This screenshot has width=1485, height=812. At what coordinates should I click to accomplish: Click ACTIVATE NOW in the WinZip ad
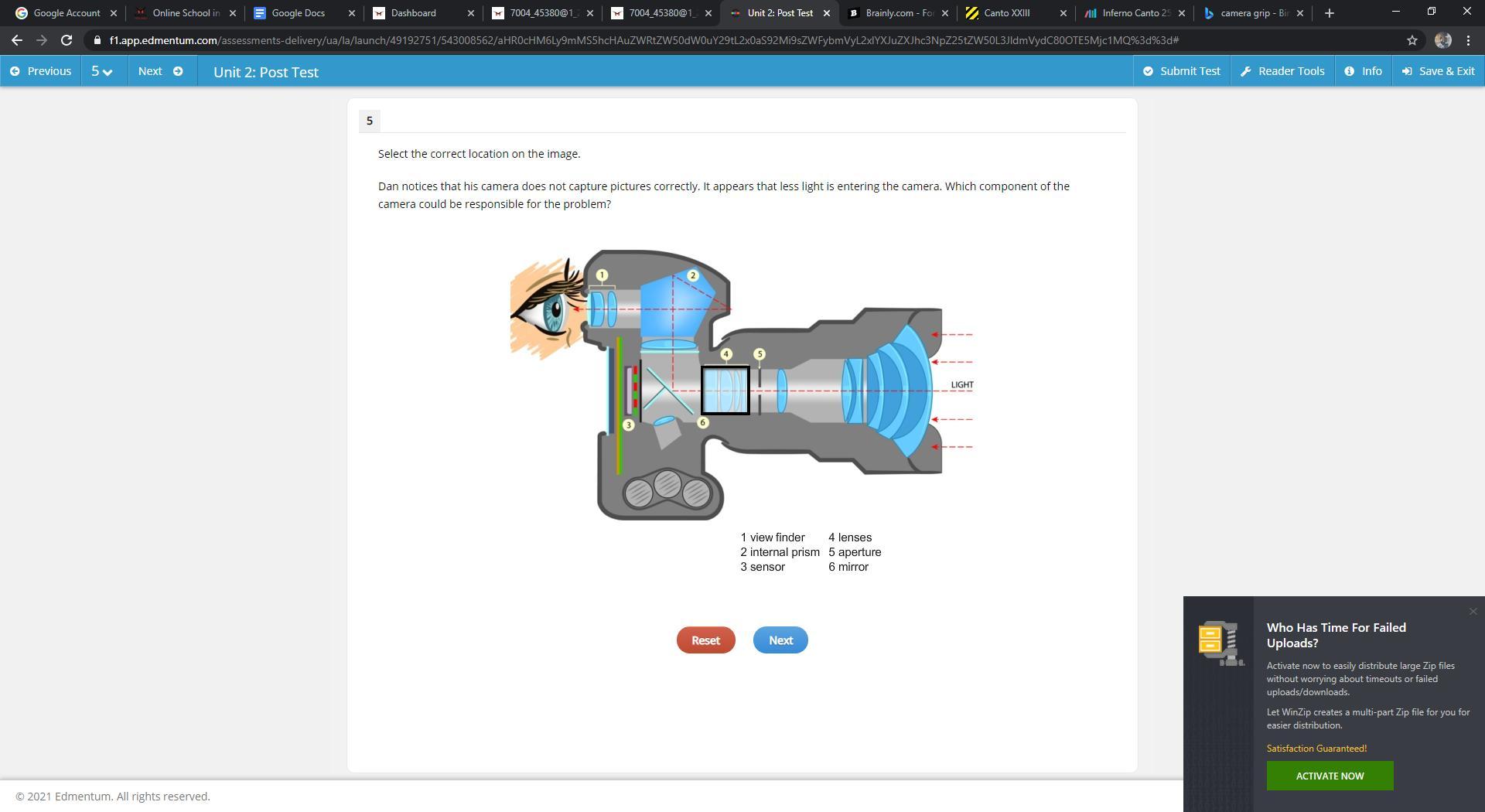coord(1330,776)
